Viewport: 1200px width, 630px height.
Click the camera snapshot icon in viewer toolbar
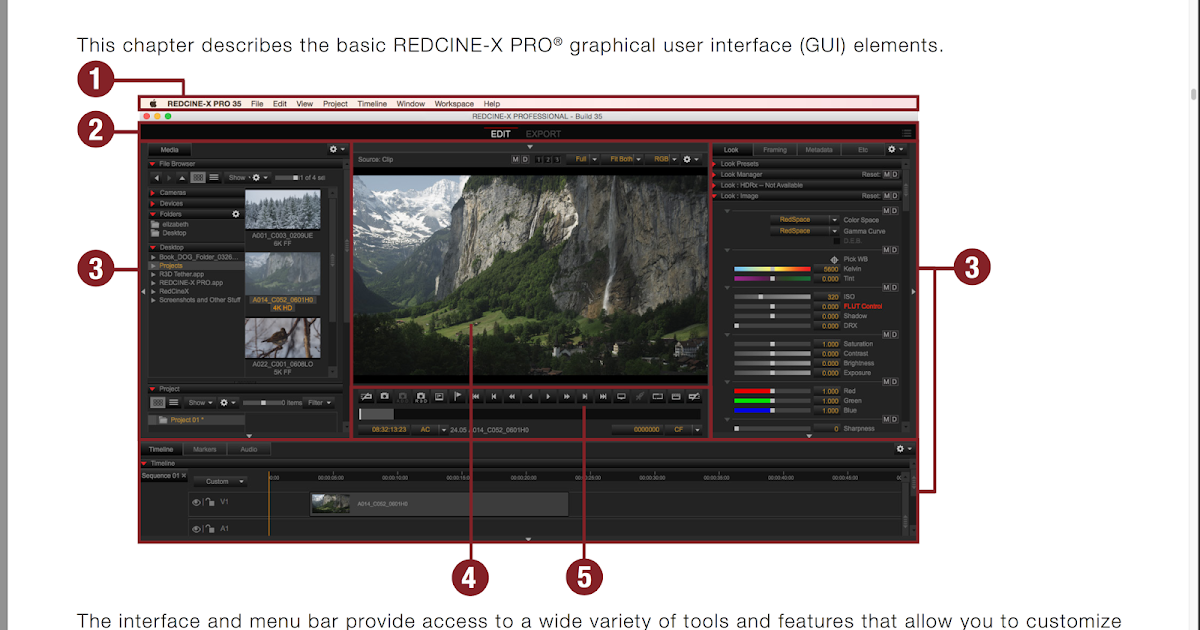(384, 397)
